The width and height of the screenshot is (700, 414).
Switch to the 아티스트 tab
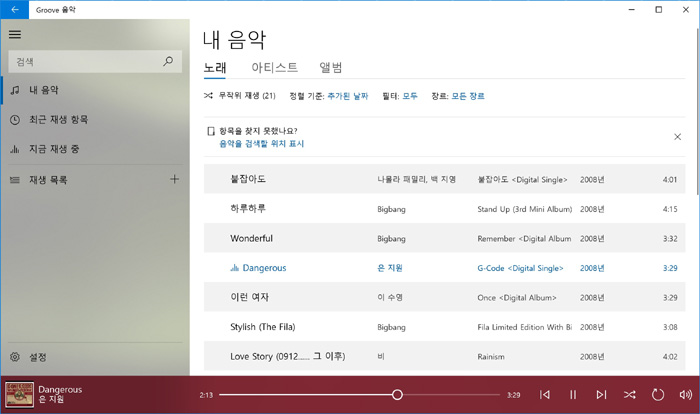tap(275, 67)
